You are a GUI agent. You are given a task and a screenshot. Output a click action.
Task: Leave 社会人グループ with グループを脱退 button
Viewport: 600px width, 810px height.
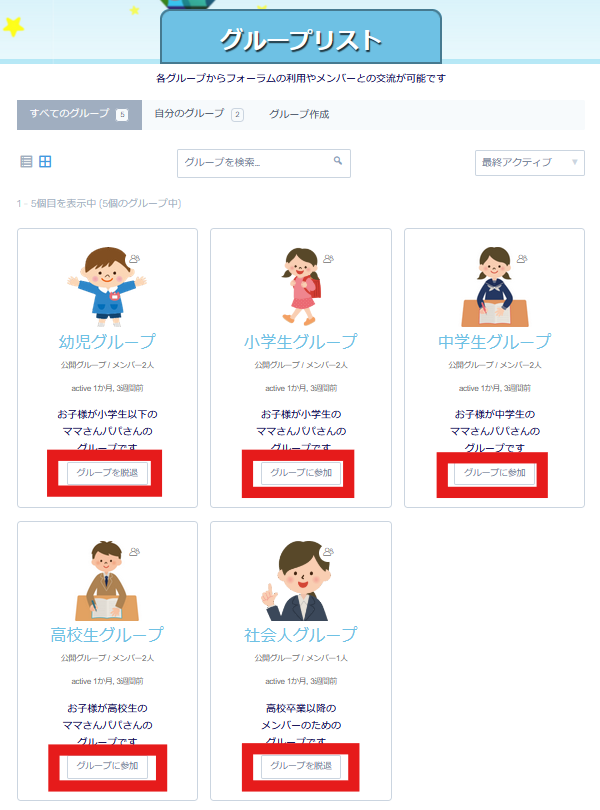[x=301, y=767]
